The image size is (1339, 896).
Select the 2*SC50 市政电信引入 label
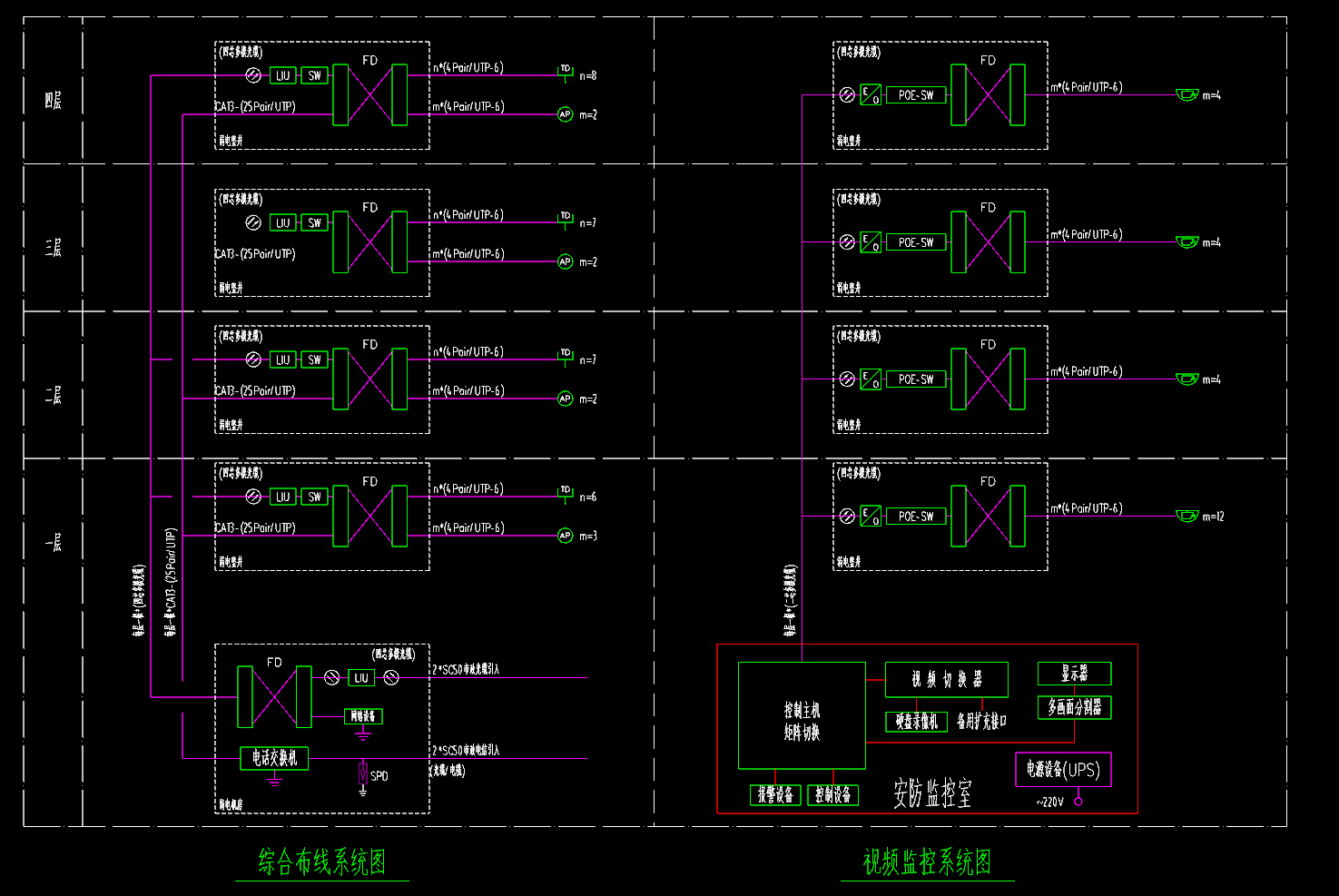point(466,751)
